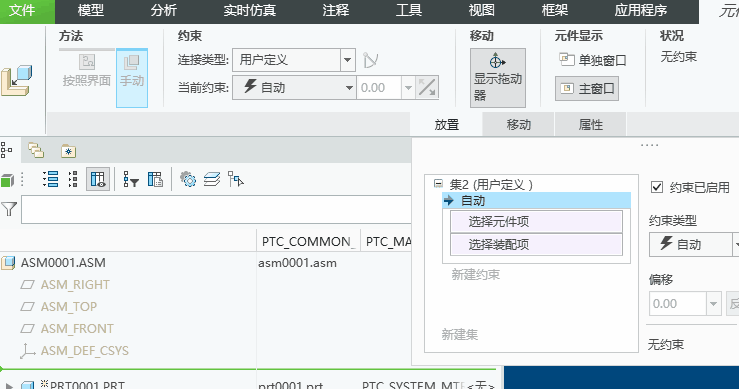Click the expand all tree icon
739x389 pixels.
tap(50, 180)
